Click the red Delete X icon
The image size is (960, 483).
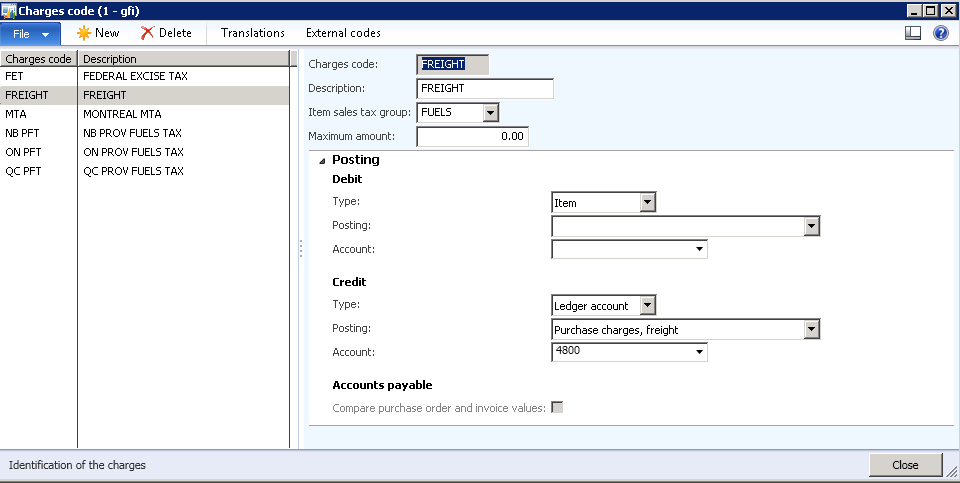(x=148, y=33)
